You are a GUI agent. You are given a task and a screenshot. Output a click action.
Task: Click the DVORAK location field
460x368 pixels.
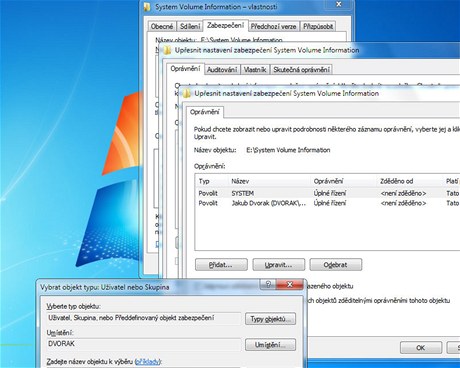[144, 344]
